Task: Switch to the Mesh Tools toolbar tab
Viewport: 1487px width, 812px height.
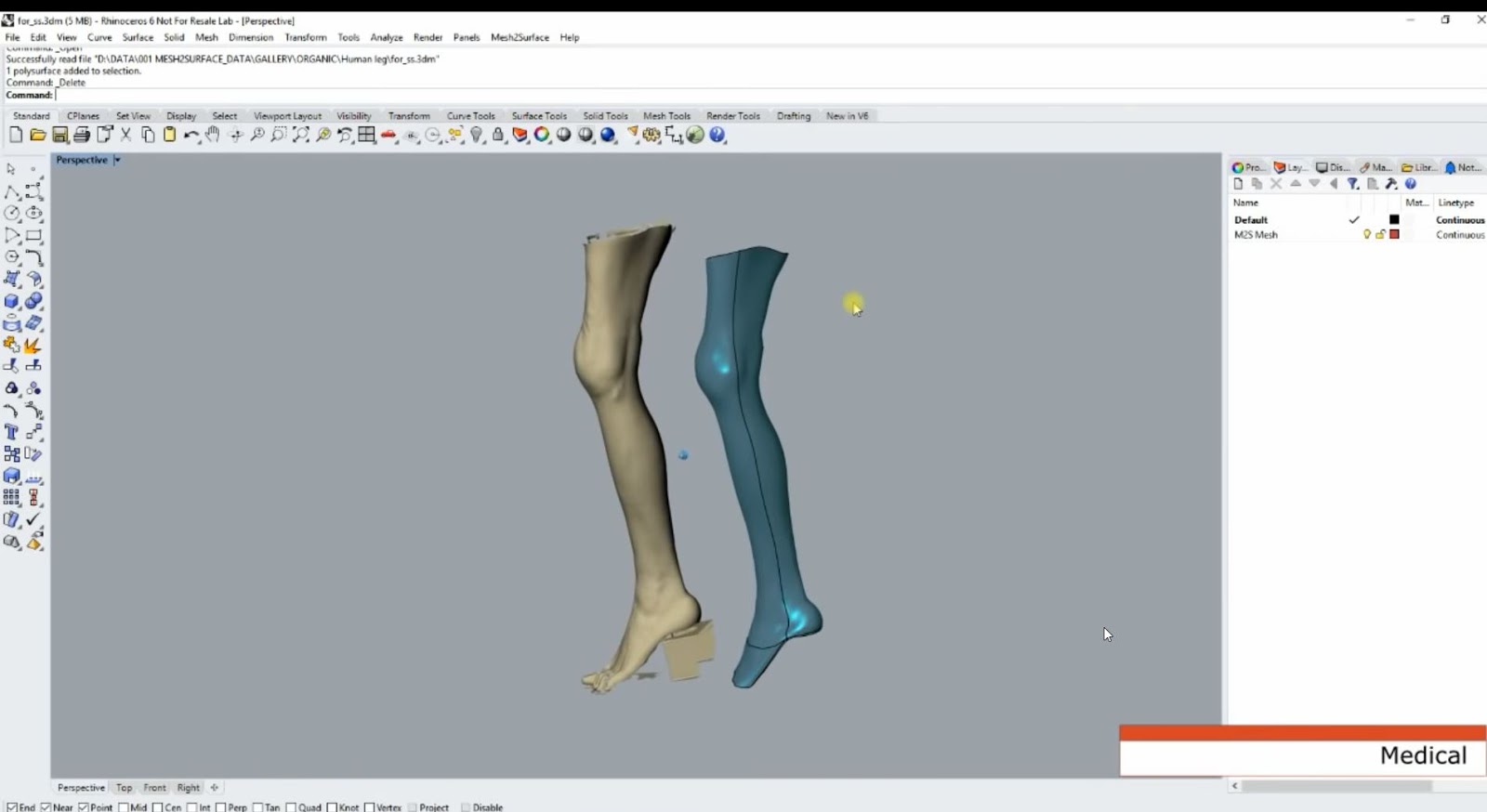Action: (666, 116)
